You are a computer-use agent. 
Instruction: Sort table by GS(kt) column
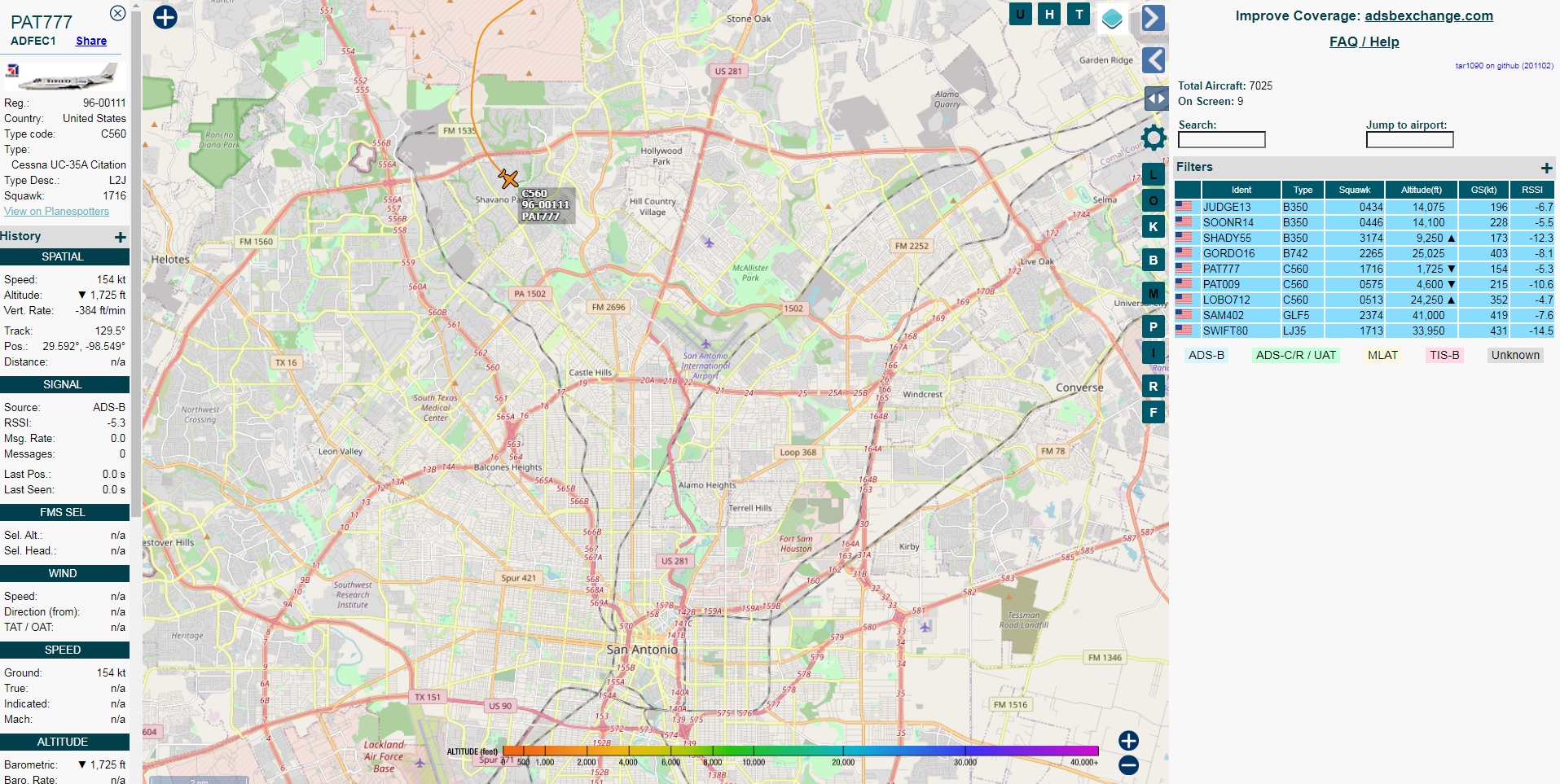[x=1483, y=190]
